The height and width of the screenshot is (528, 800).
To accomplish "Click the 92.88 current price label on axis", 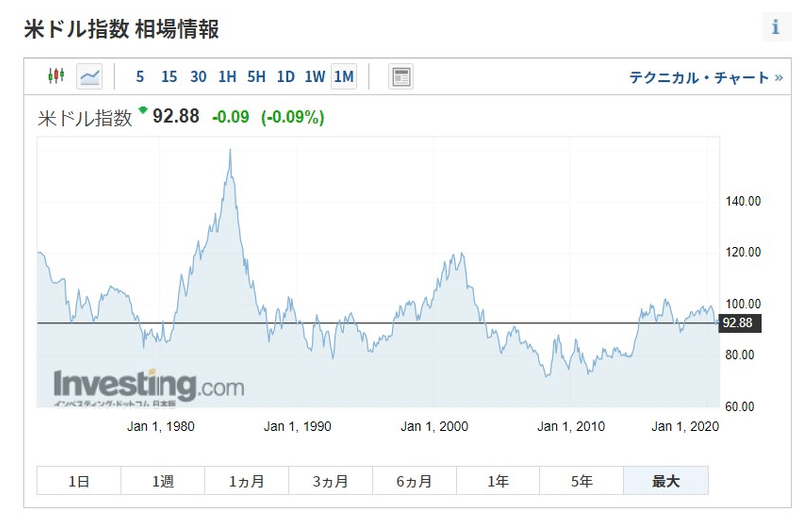I will 740,323.
